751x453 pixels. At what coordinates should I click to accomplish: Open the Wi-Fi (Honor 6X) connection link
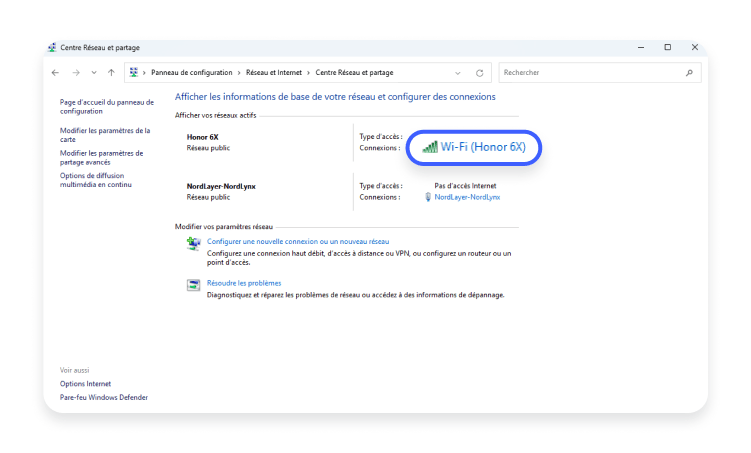point(483,147)
